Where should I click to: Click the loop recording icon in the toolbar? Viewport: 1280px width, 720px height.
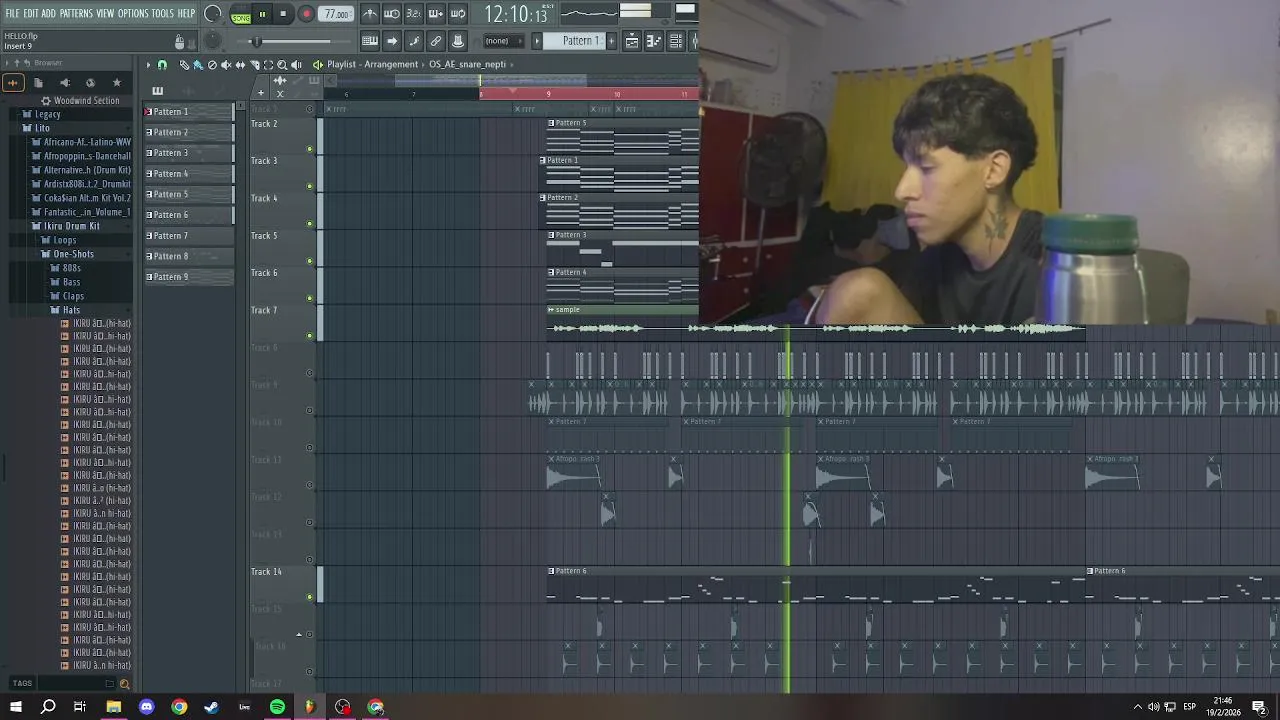tap(459, 13)
